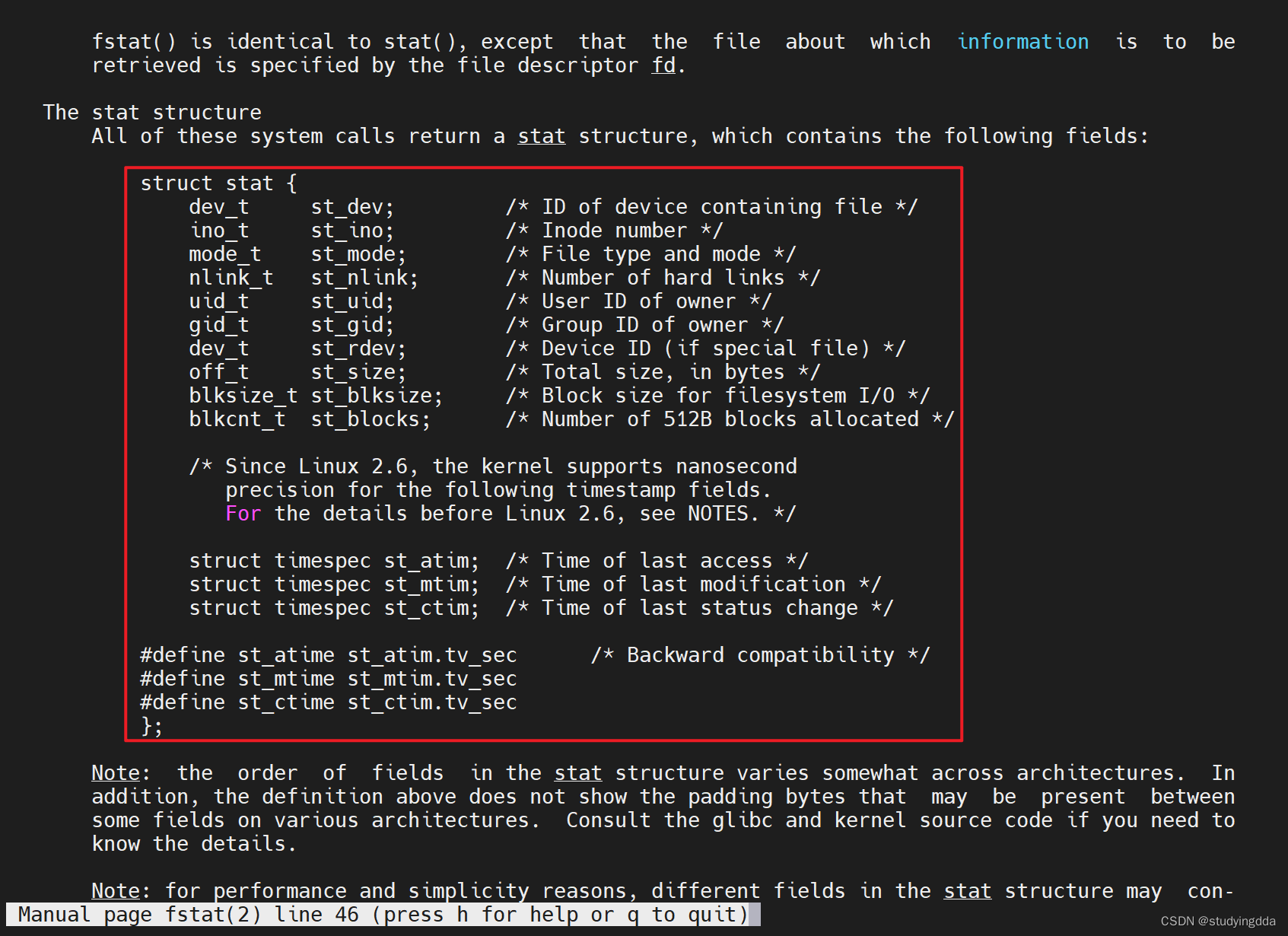The image size is (1288, 936).
Task: Click 'Since Linux 2.6' comment line
Action: tap(493, 466)
